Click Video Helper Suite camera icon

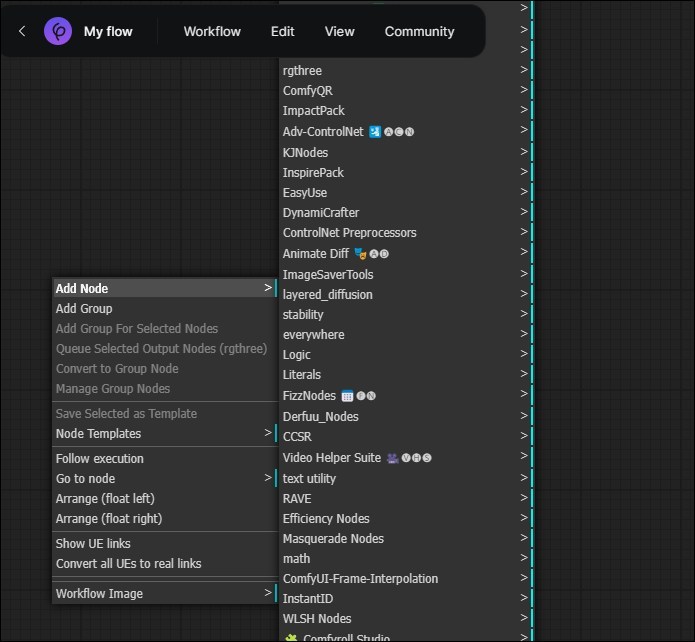tap(392, 458)
